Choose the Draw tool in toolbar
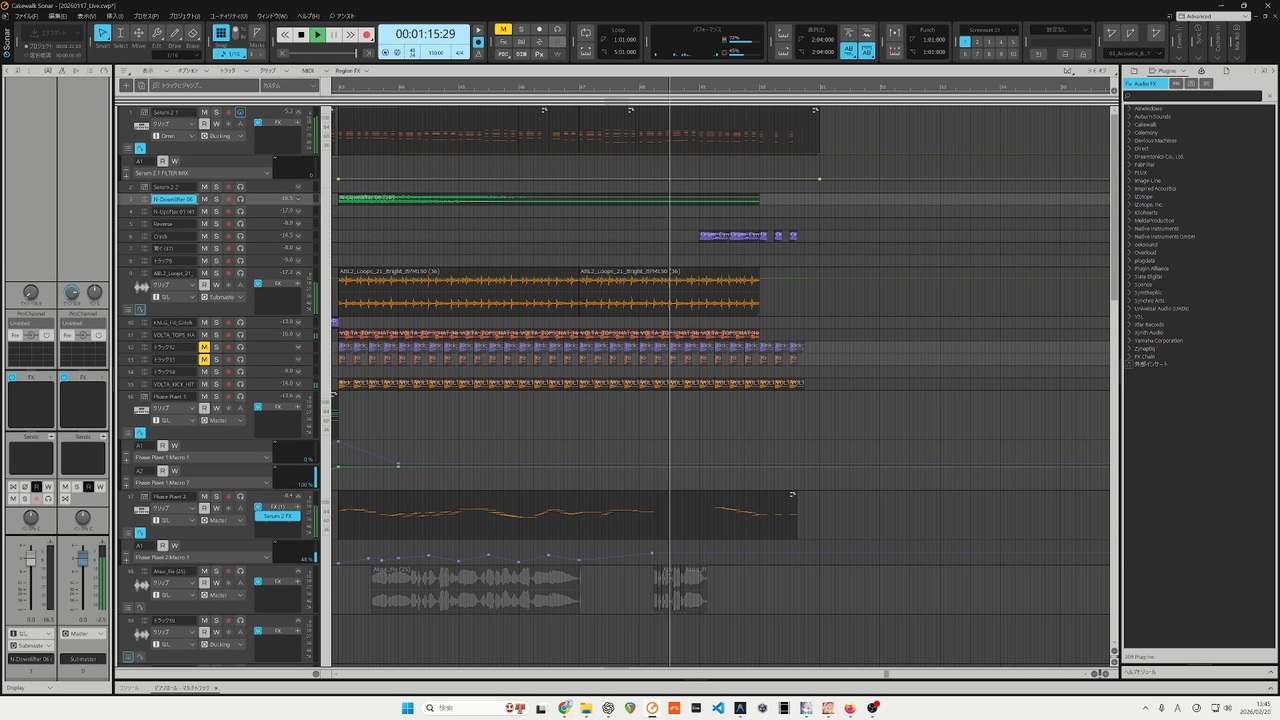This screenshot has height=720, width=1280. point(174,35)
